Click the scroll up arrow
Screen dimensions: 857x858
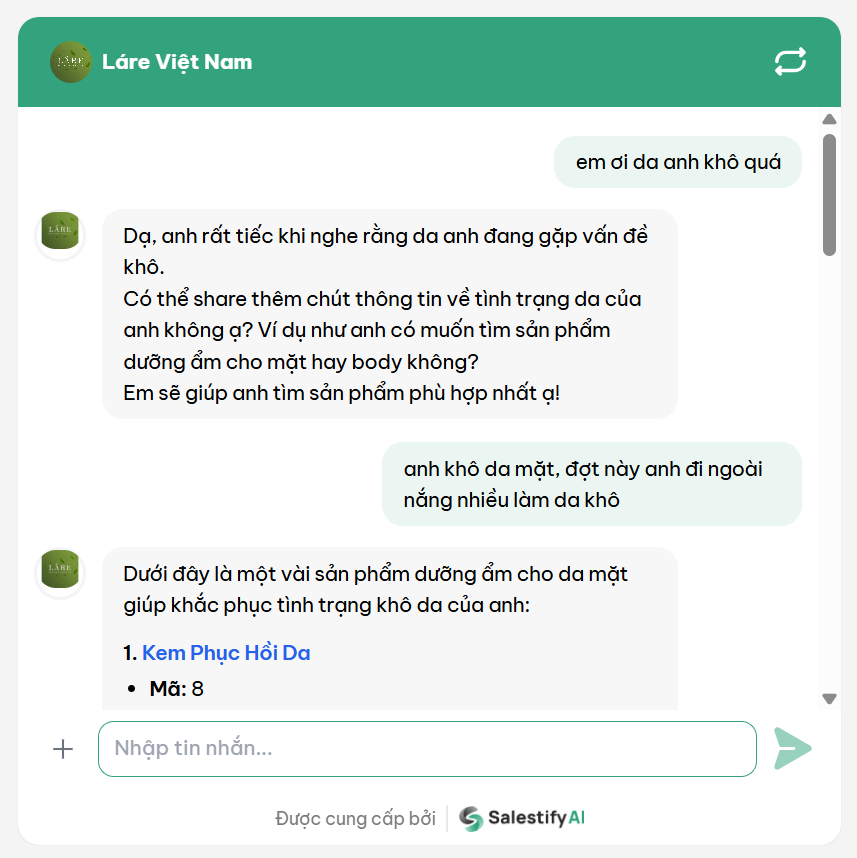(x=829, y=119)
